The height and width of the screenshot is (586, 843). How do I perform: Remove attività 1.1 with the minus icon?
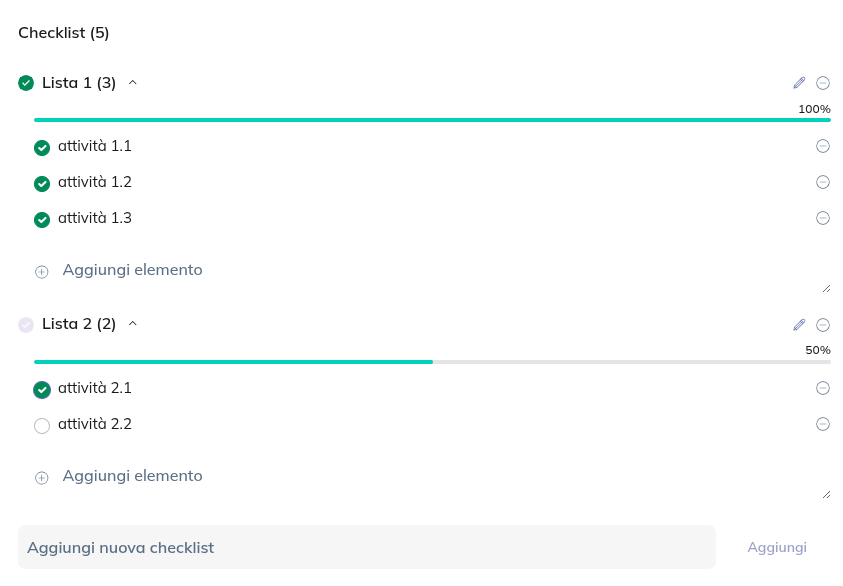coord(823,146)
